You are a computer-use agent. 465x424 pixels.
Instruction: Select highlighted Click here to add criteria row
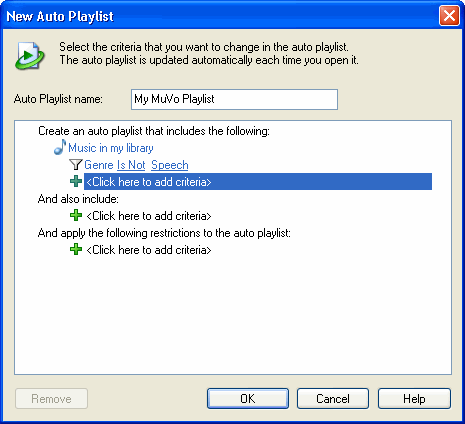click(258, 181)
